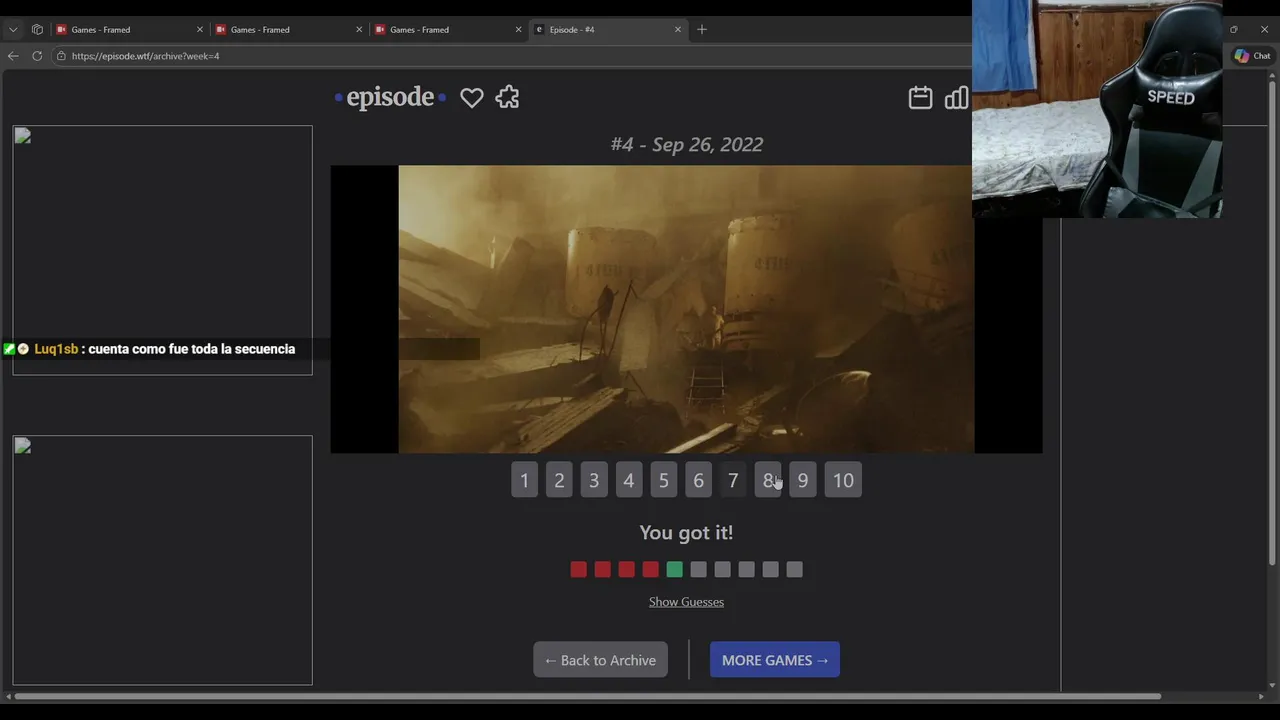Show frame 6
This screenshot has width=1280, height=720.
coord(698,480)
